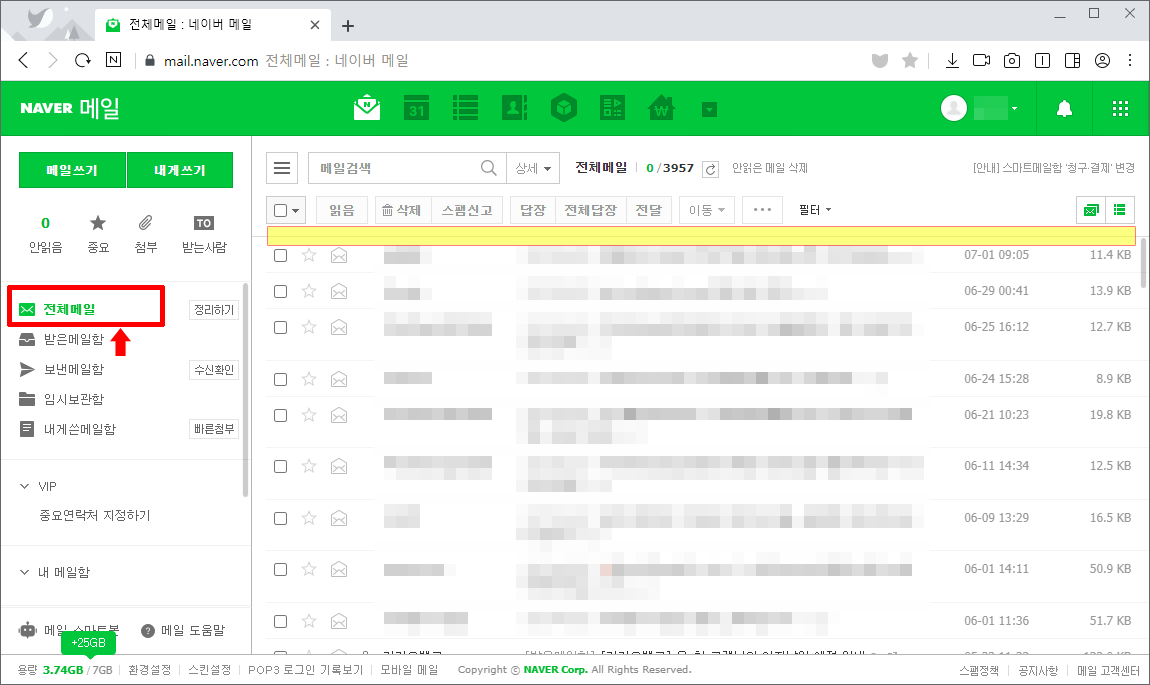The width and height of the screenshot is (1150, 685).
Task: Click the 메일쓰기 compose button
Action: click(72, 170)
